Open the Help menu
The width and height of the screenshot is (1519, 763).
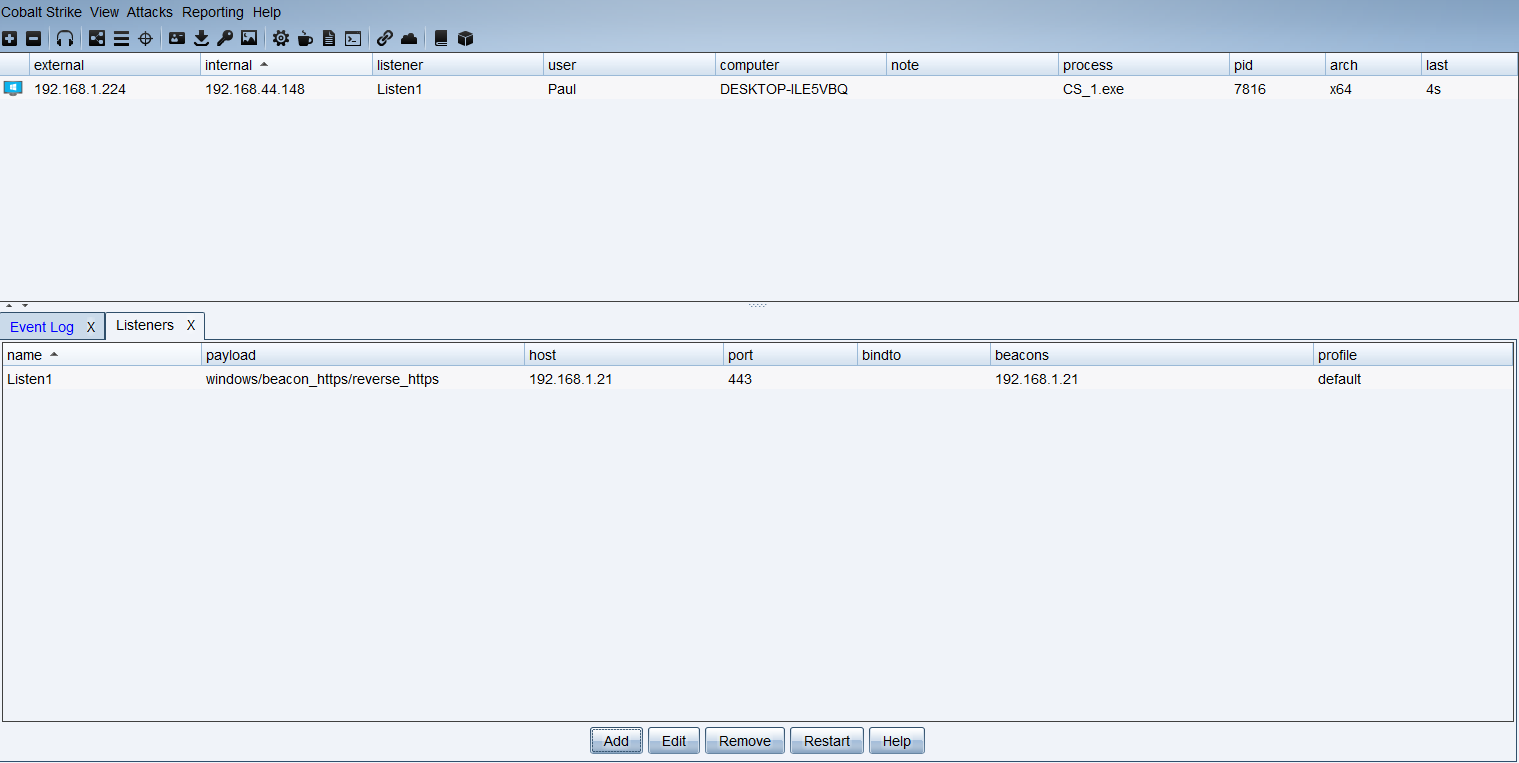point(267,12)
